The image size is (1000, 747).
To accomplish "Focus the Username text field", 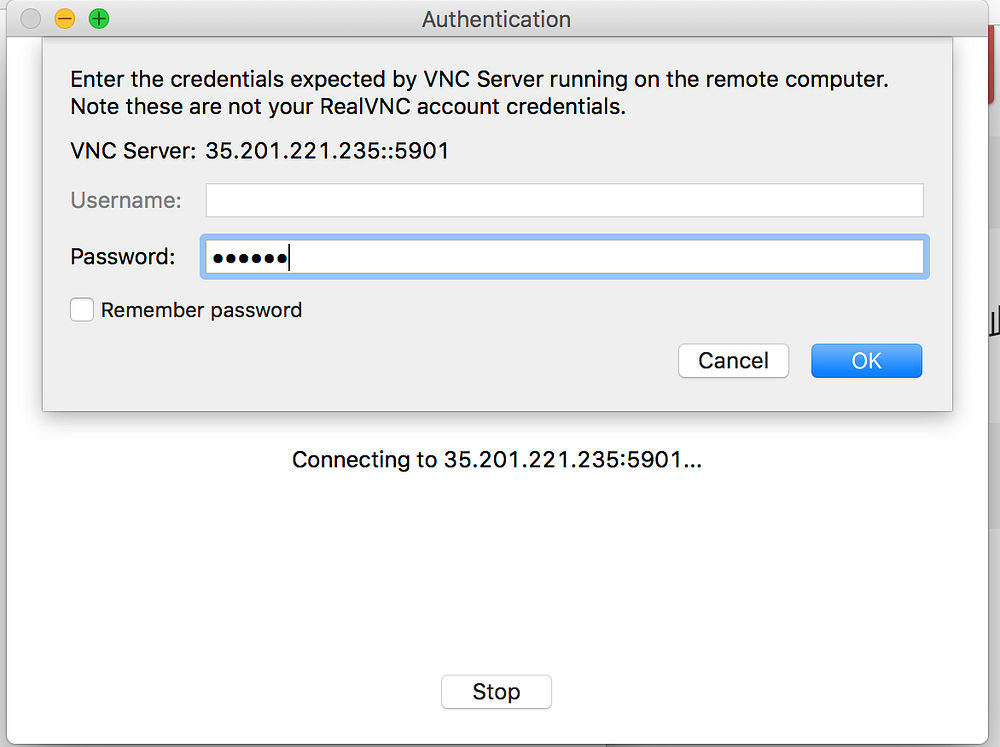I will pyautogui.click(x=564, y=200).
